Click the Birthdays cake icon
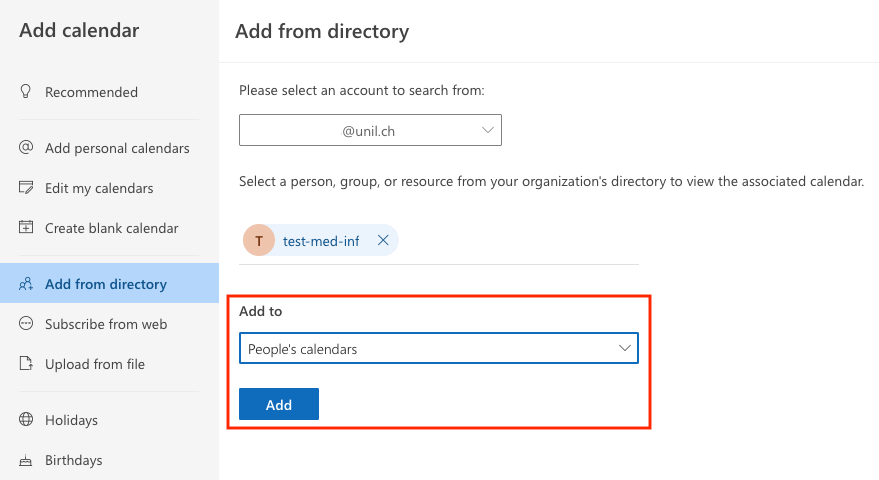 coord(26,460)
